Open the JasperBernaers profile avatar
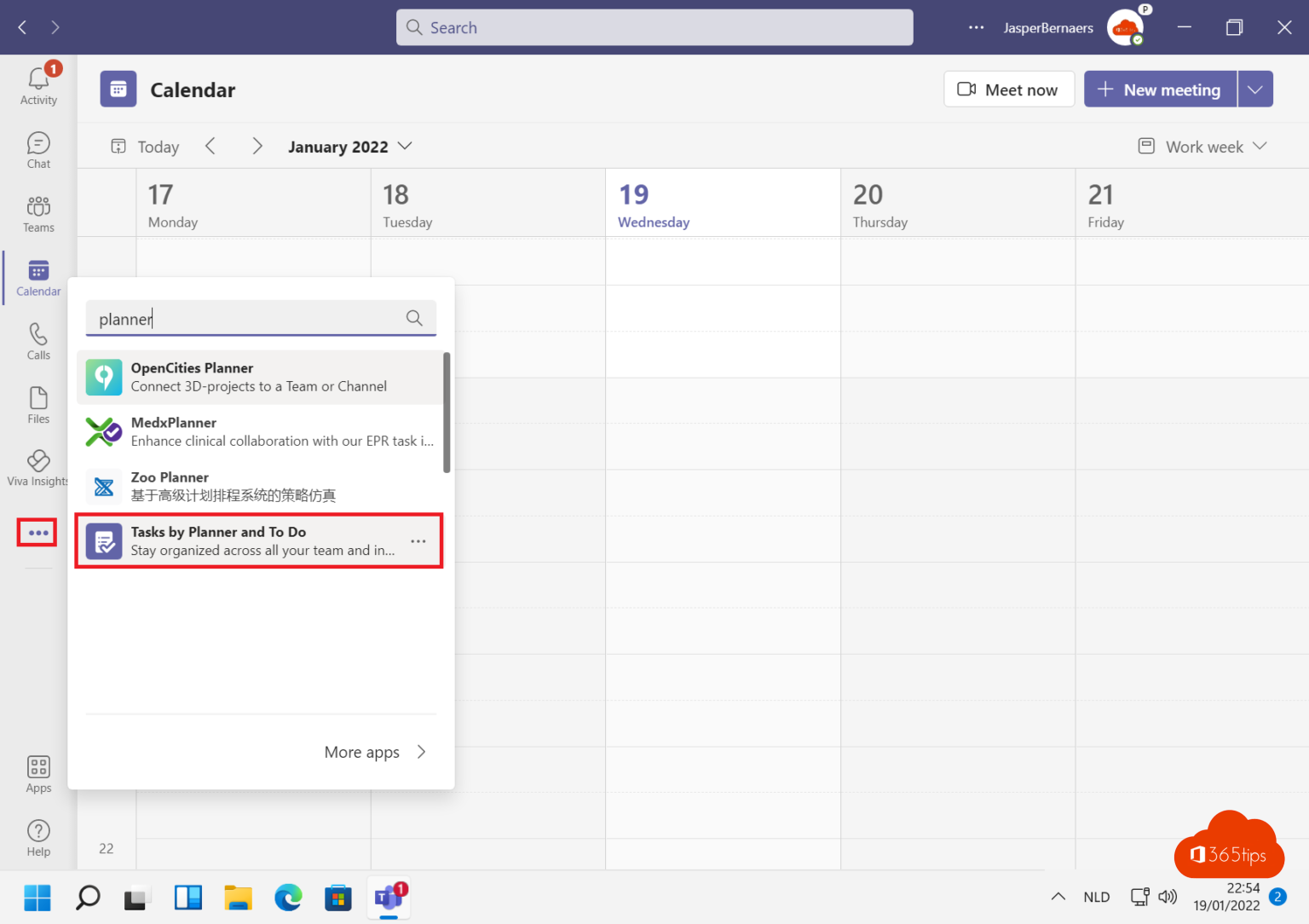Viewport: 1309px width, 924px height. tap(1123, 26)
